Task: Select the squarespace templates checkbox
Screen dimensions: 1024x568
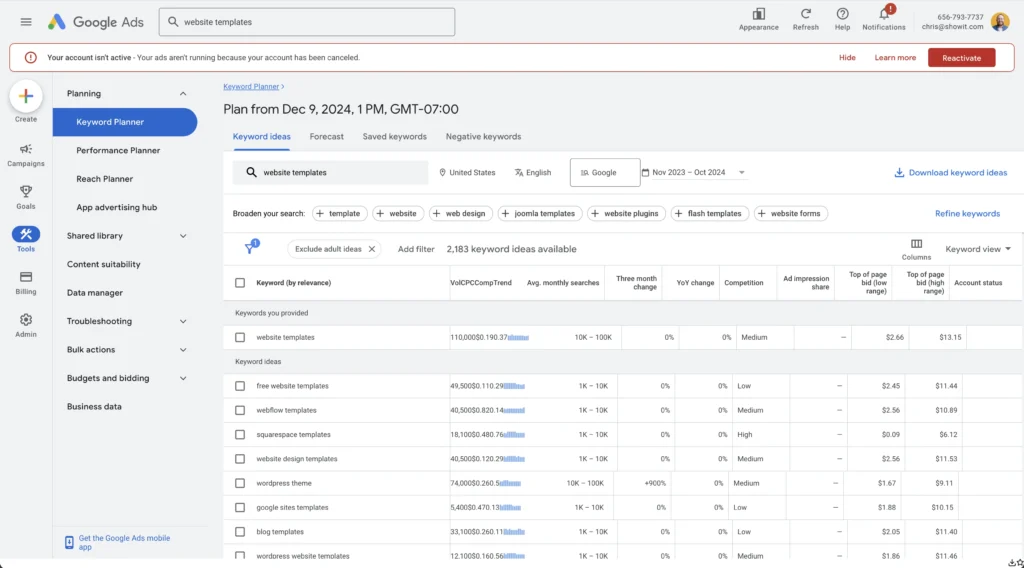Action: pyautogui.click(x=240, y=435)
